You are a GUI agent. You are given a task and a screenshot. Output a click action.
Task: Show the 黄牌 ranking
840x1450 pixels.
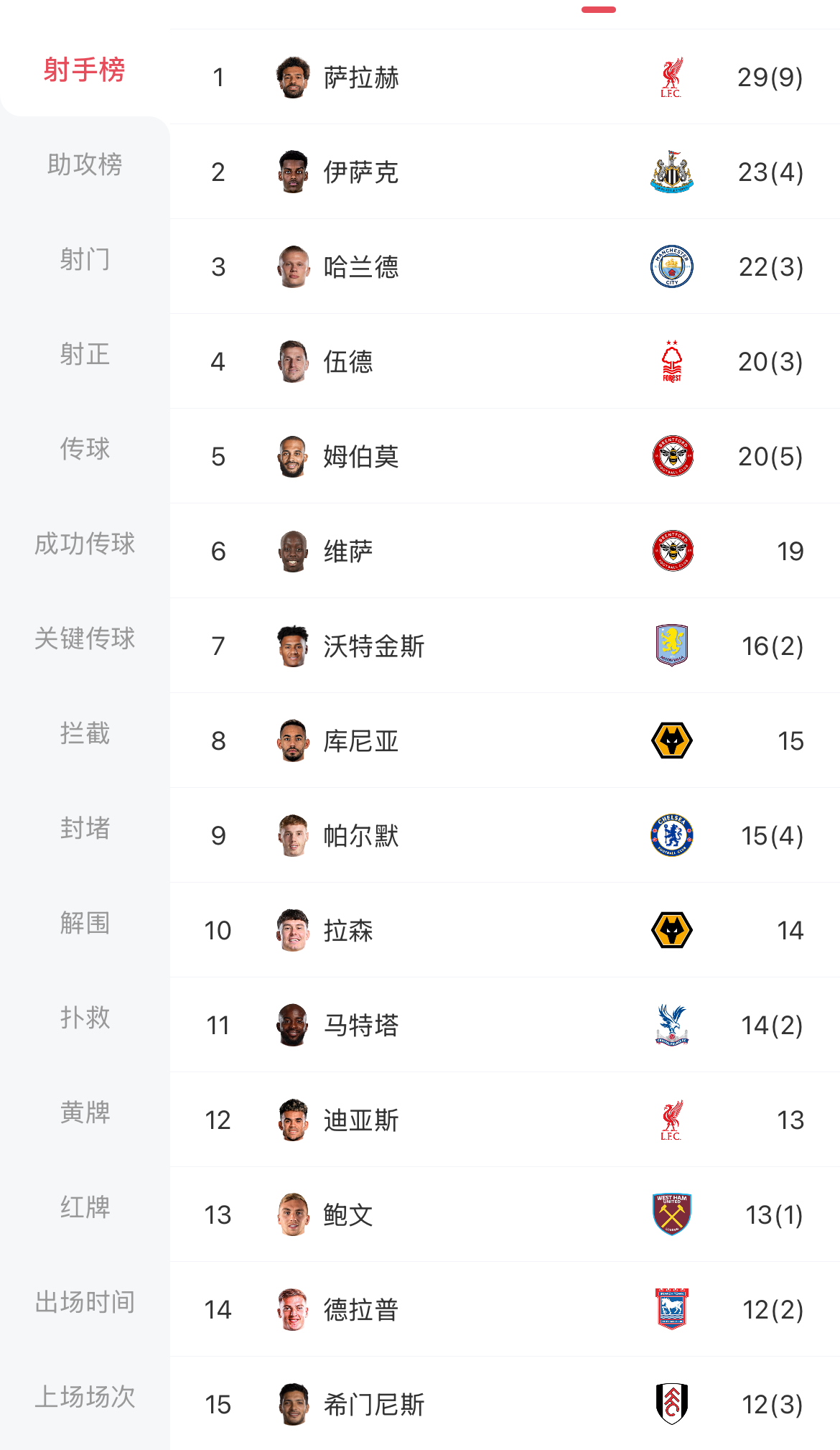click(x=85, y=1112)
